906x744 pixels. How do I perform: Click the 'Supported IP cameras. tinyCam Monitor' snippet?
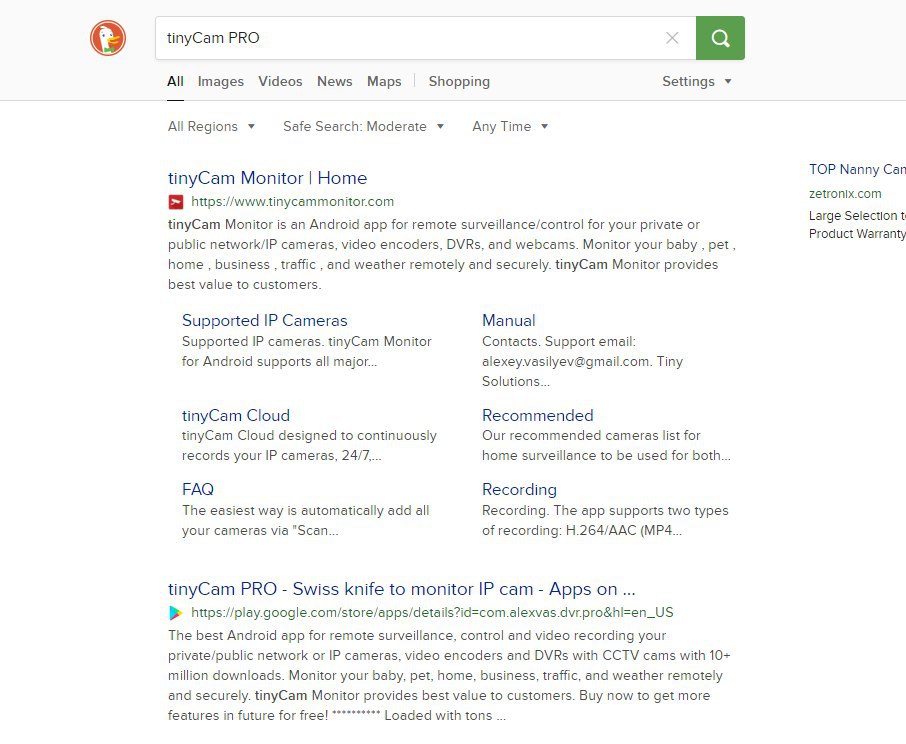coord(307,352)
